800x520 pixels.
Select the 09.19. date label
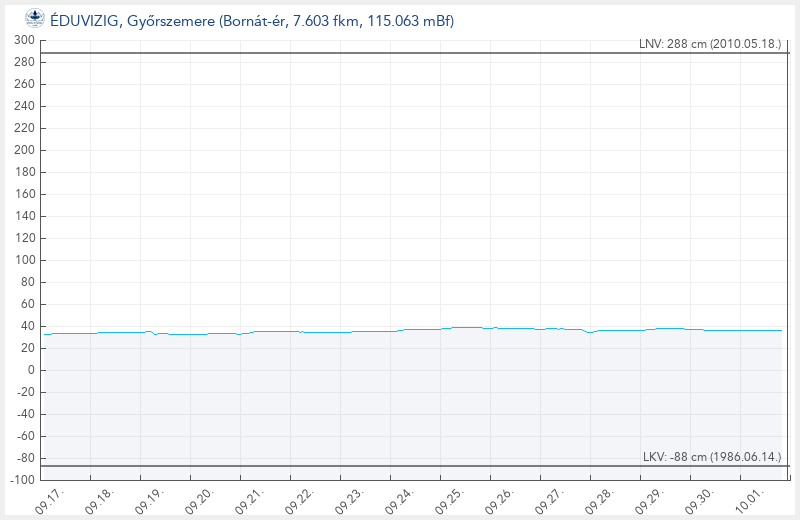point(150,500)
